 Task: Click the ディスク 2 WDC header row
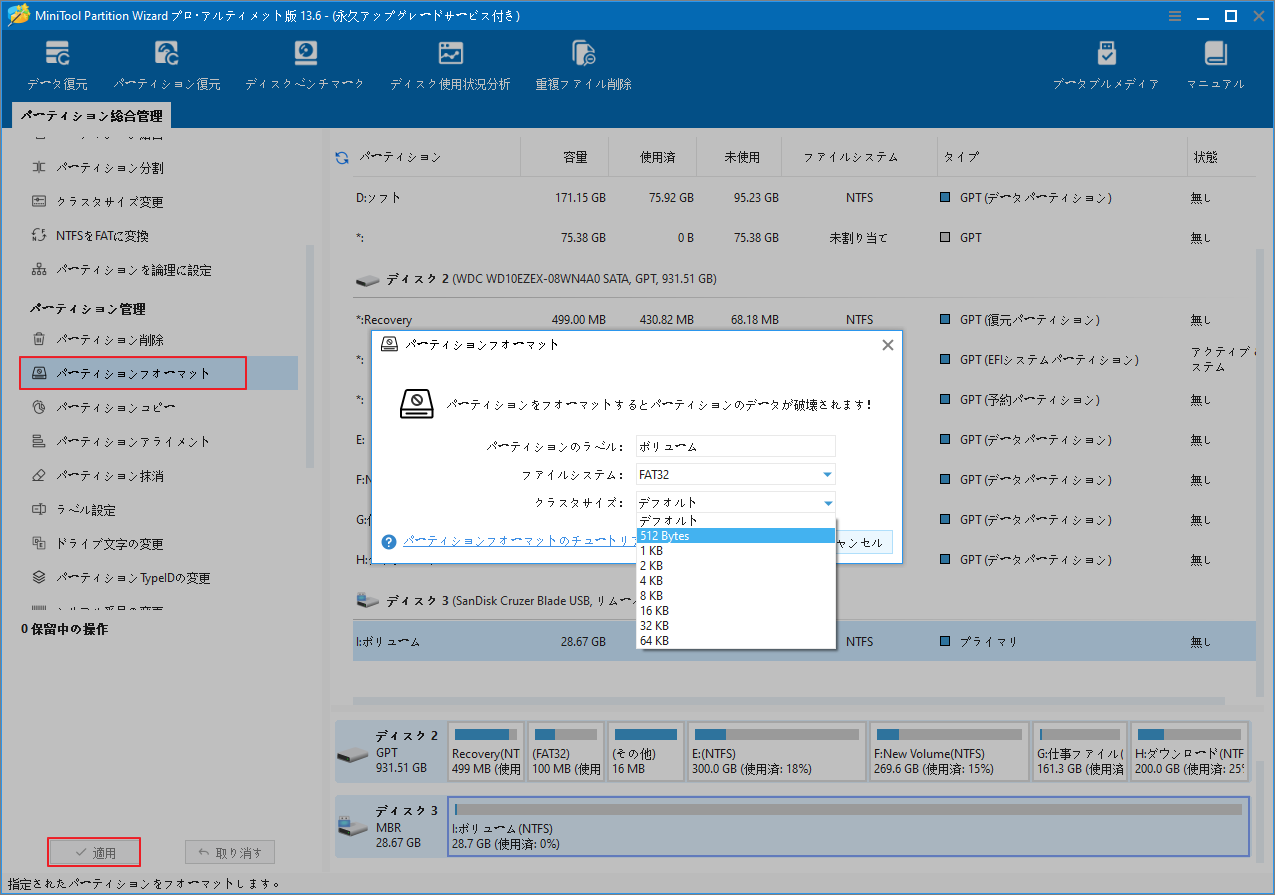coord(804,279)
